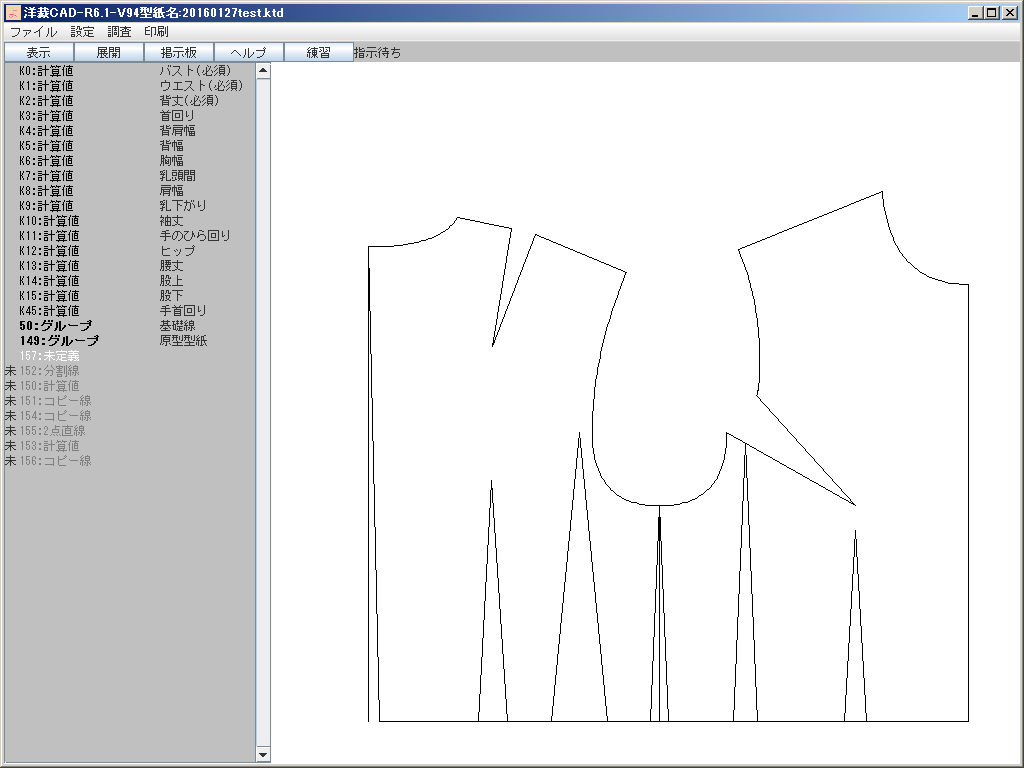Click the 手のひら回り label

pyautogui.click(x=195, y=236)
